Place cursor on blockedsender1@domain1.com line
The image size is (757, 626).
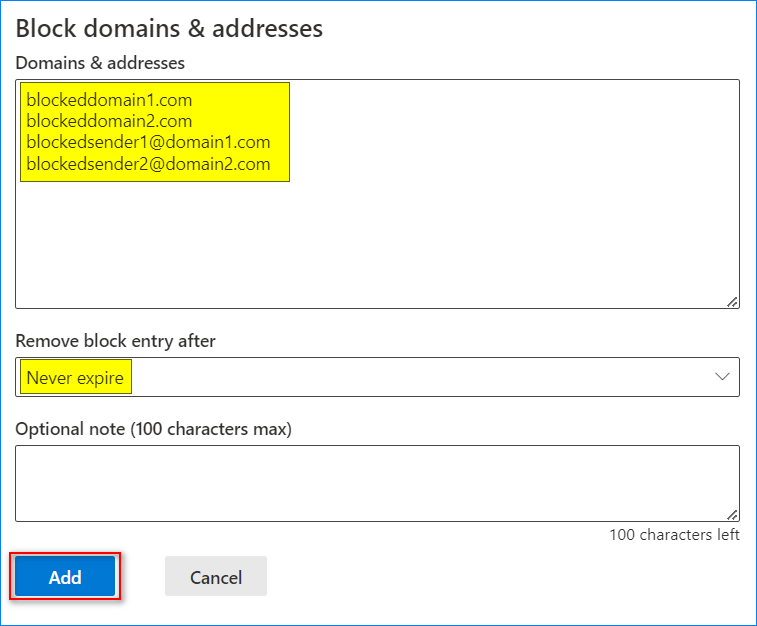click(148, 142)
